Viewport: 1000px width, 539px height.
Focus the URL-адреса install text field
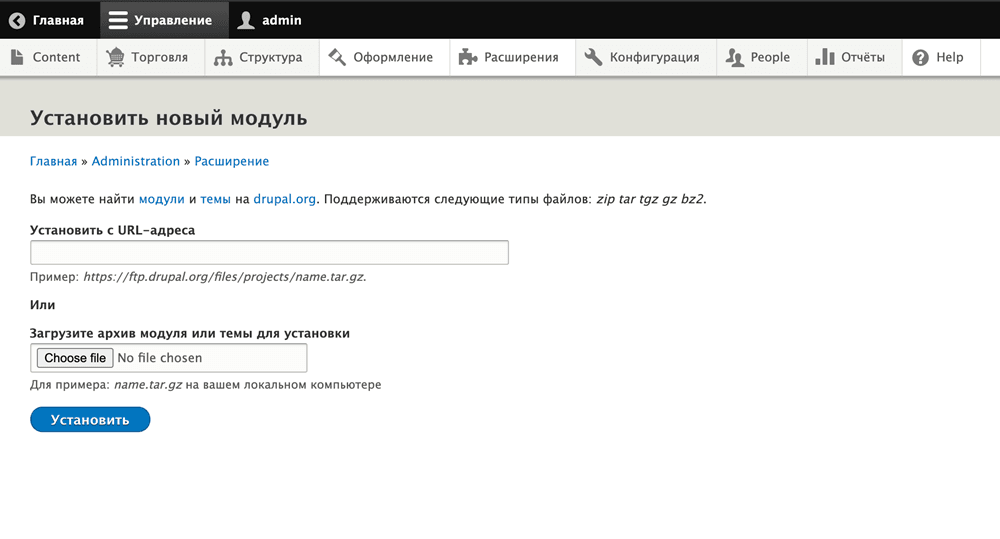[x=269, y=252]
